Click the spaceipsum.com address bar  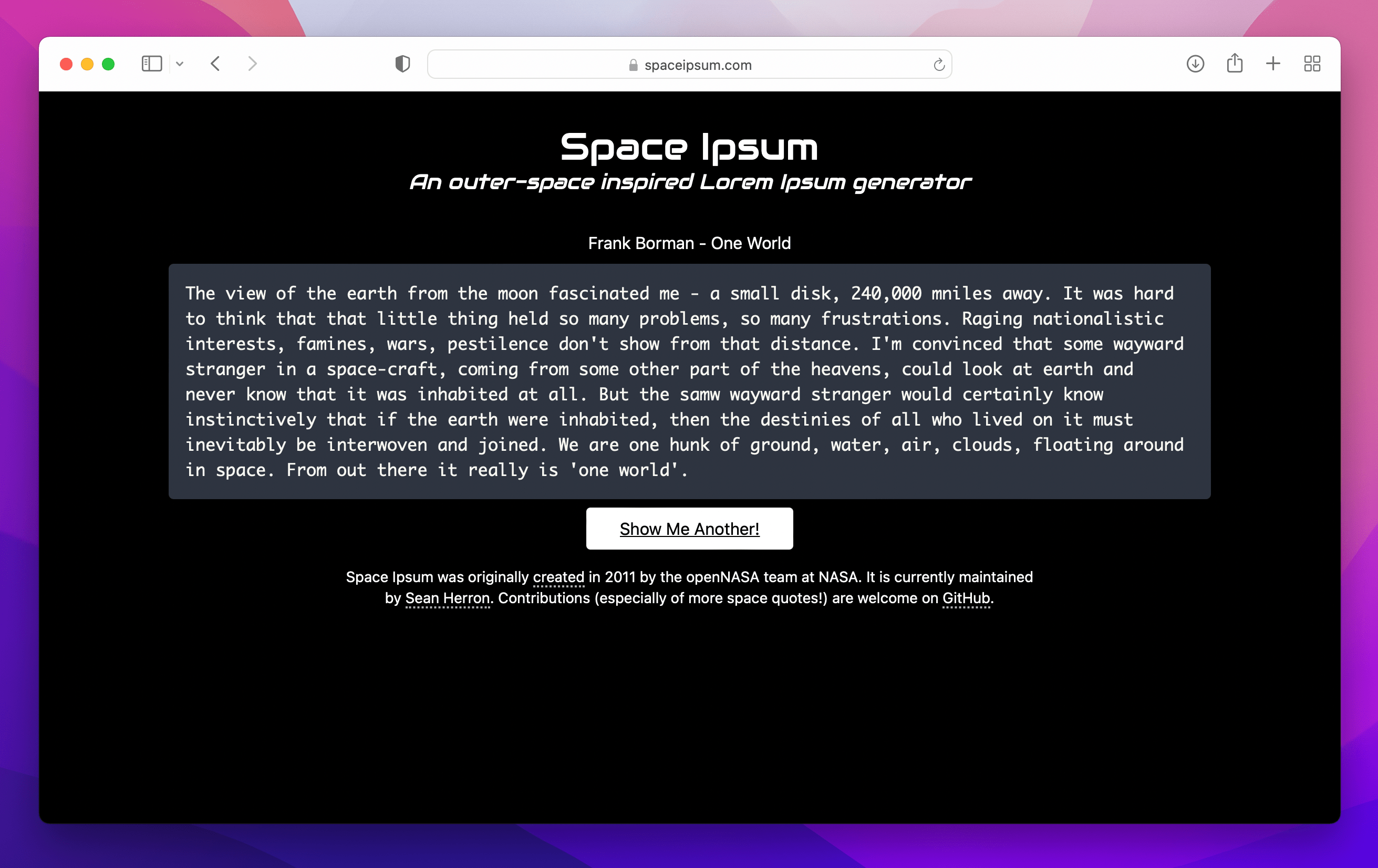[x=698, y=65]
